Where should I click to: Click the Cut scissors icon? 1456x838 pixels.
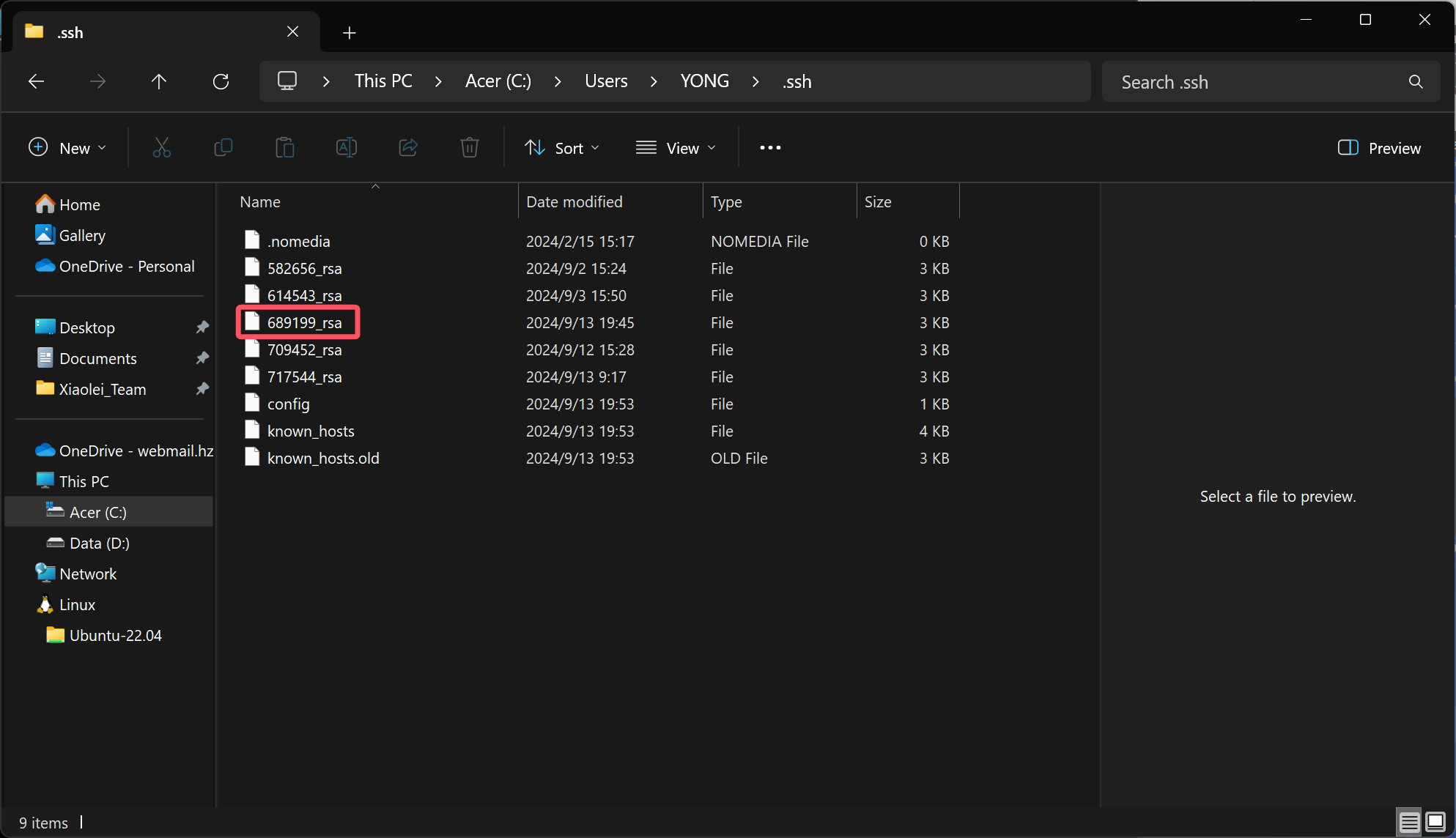tap(162, 148)
